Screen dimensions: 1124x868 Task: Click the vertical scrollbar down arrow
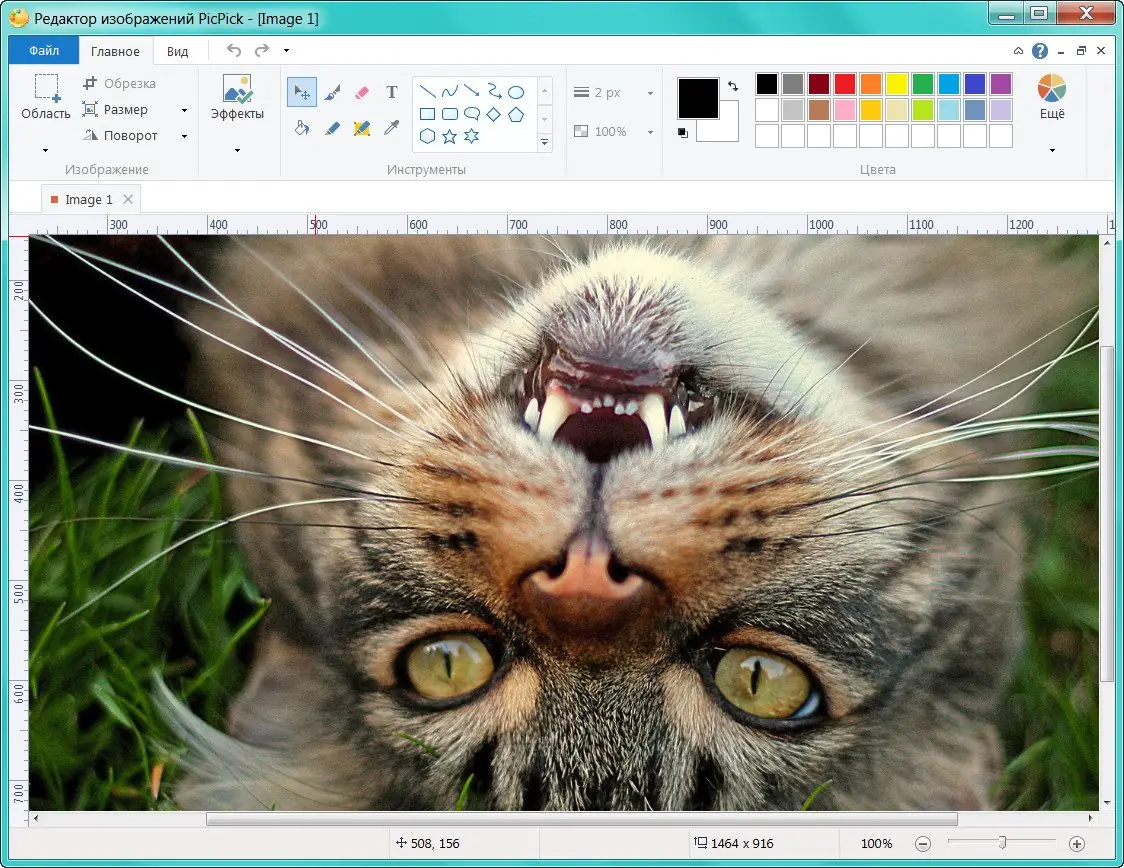point(1107,803)
